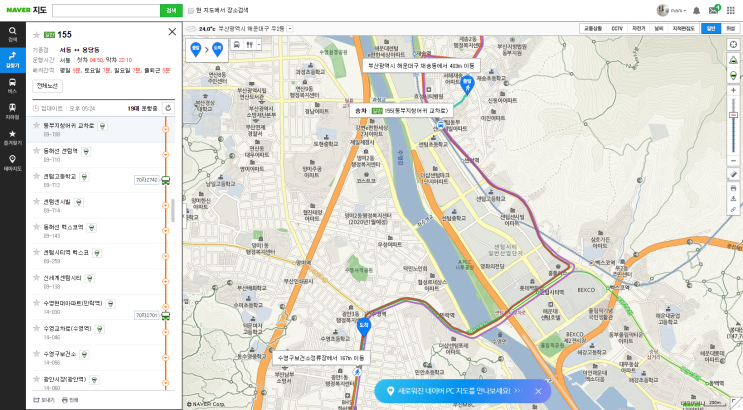Viewport: 743px width, 410px height.
Task: Open notifications bell in the header
Action: (696, 10)
